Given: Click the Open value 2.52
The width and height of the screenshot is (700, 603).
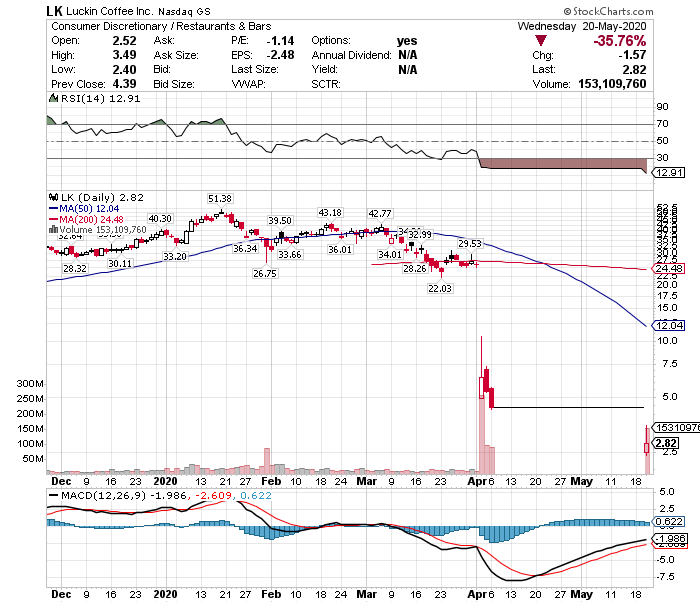Looking at the screenshot, I should [124, 41].
